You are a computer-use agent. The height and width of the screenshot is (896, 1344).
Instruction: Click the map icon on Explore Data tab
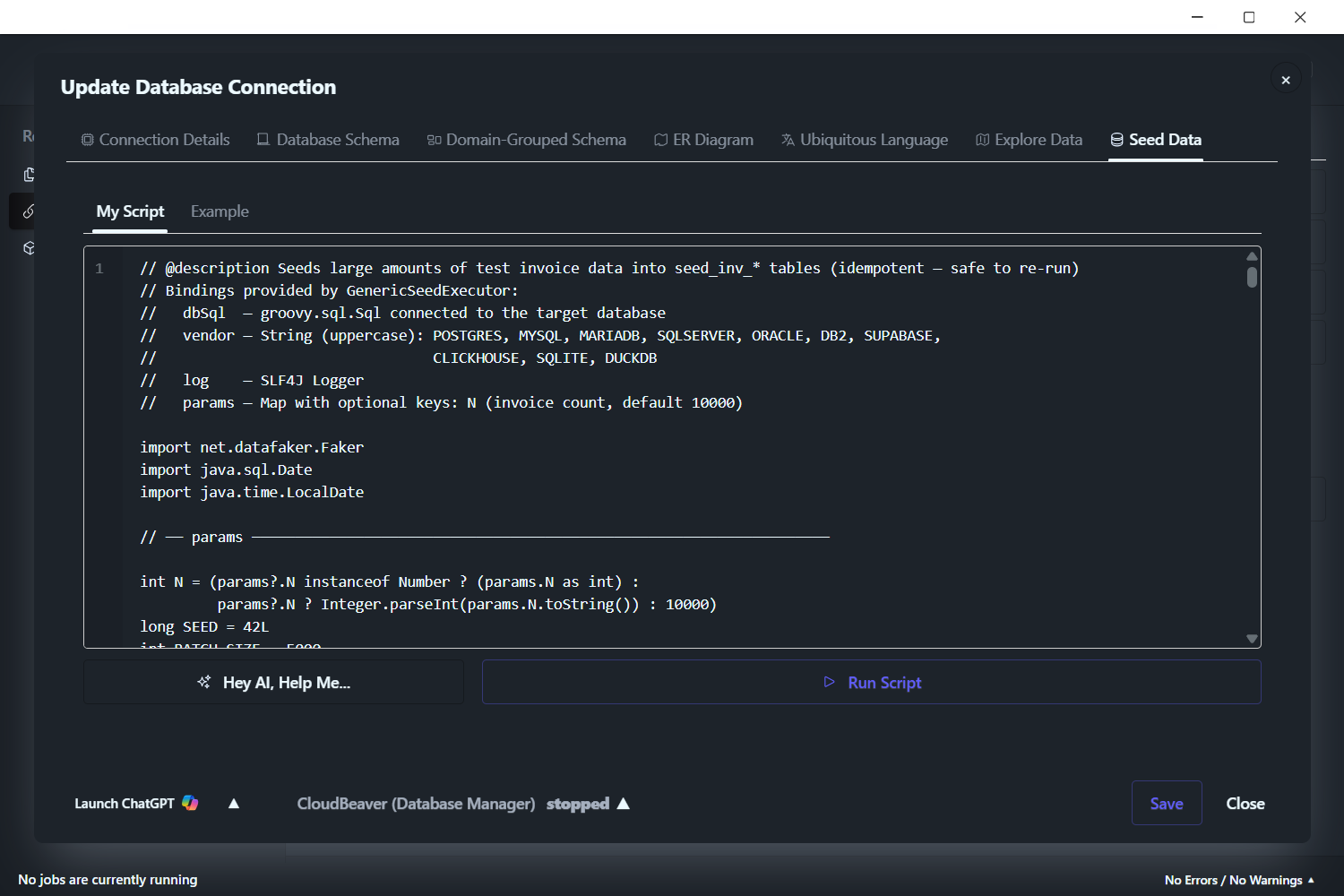[x=982, y=140]
